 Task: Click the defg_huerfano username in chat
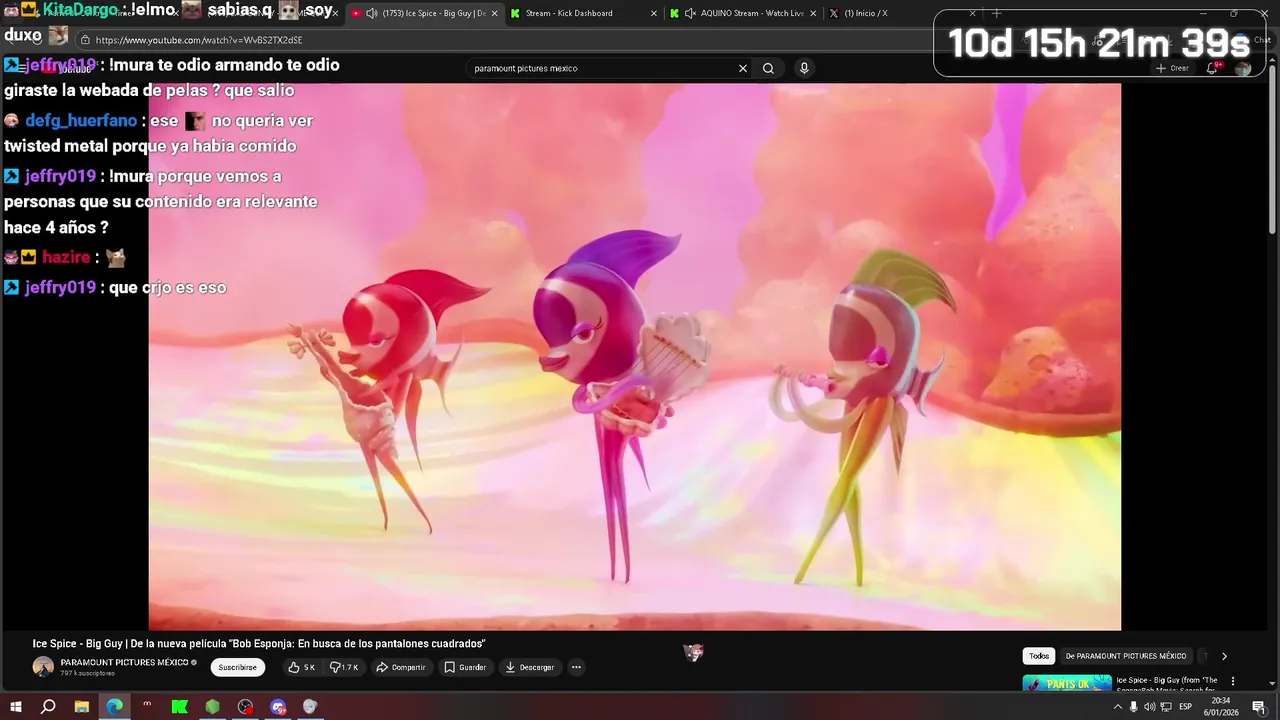tap(81, 120)
